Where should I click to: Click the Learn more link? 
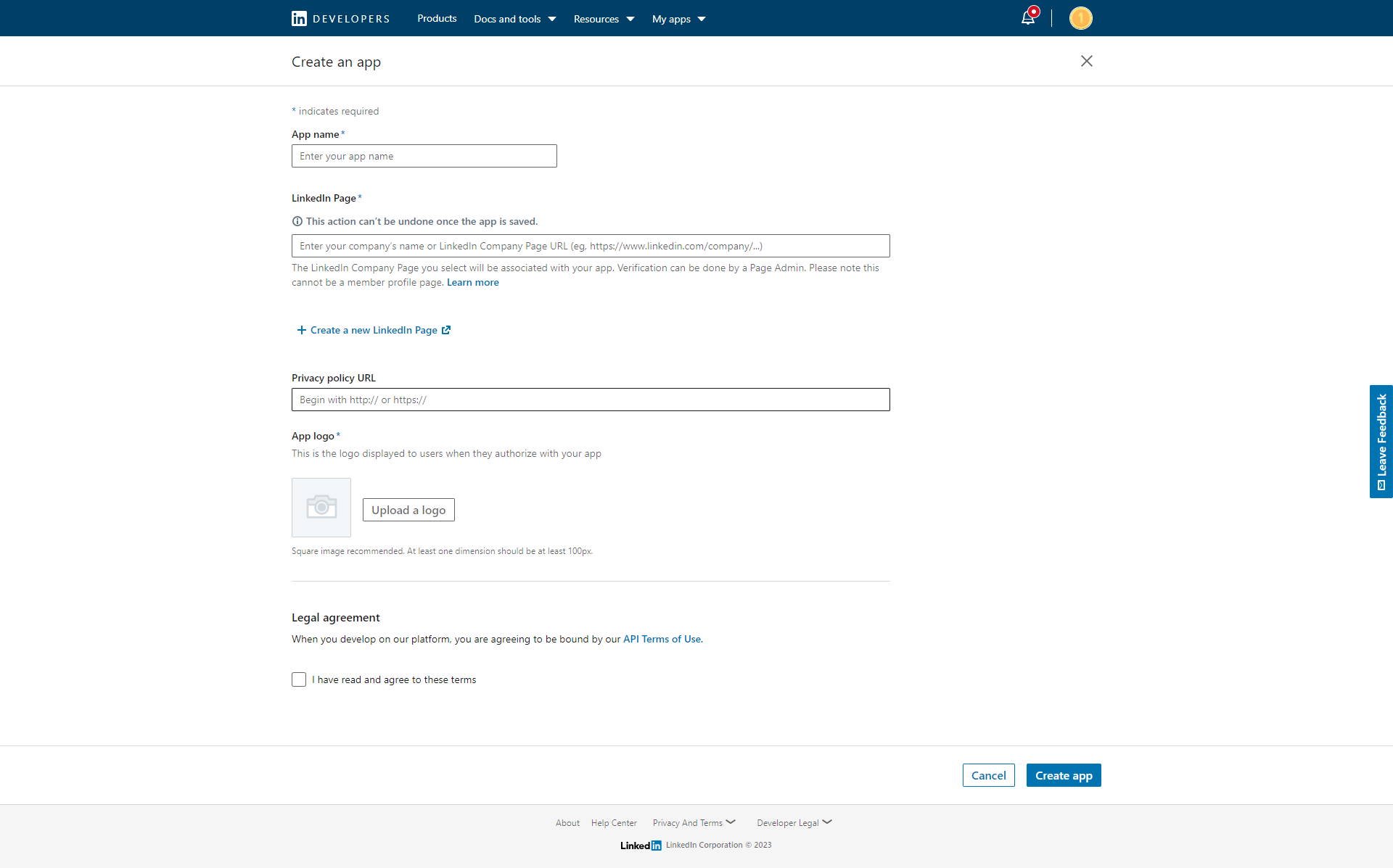472,282
